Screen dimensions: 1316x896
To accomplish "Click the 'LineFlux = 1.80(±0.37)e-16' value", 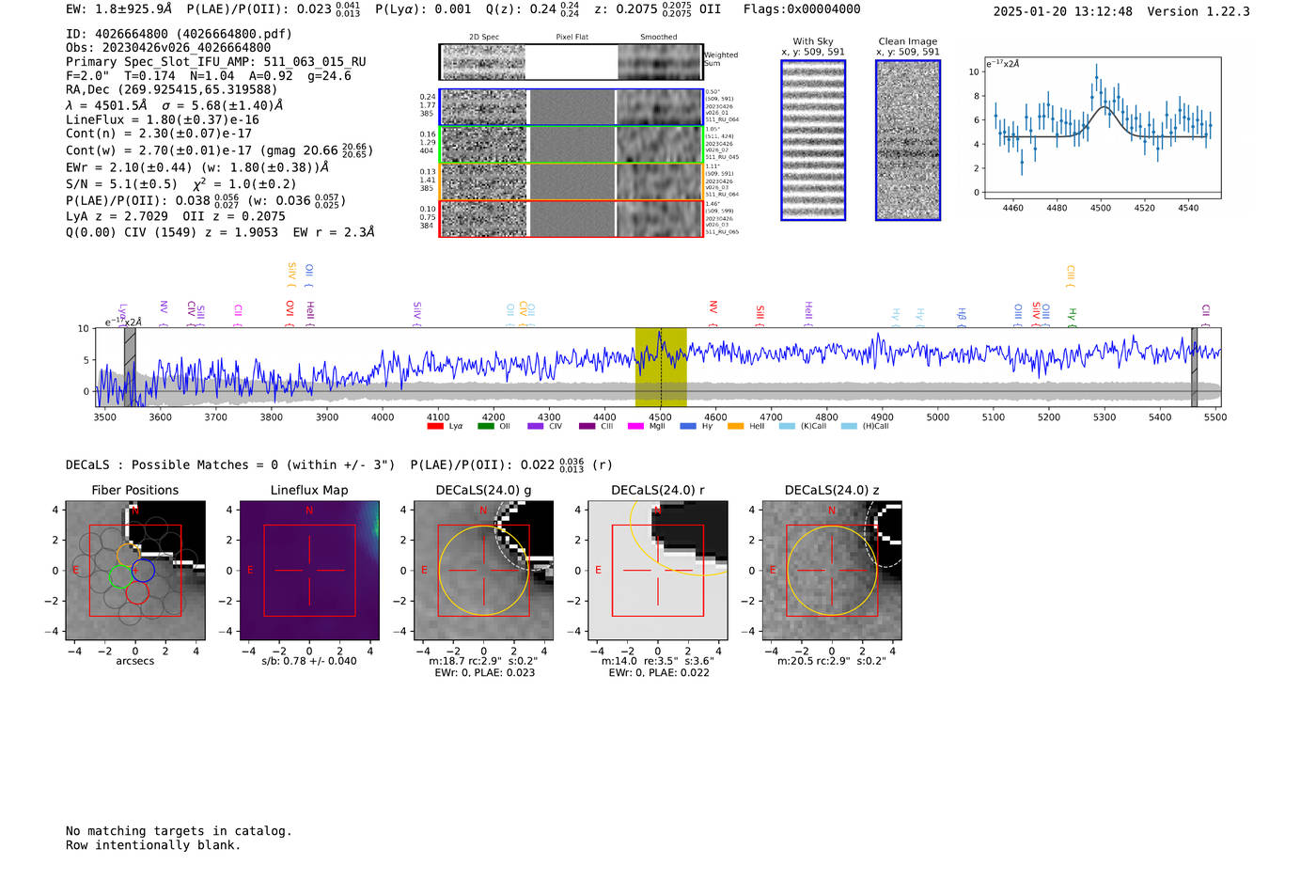I will point(163,120).
